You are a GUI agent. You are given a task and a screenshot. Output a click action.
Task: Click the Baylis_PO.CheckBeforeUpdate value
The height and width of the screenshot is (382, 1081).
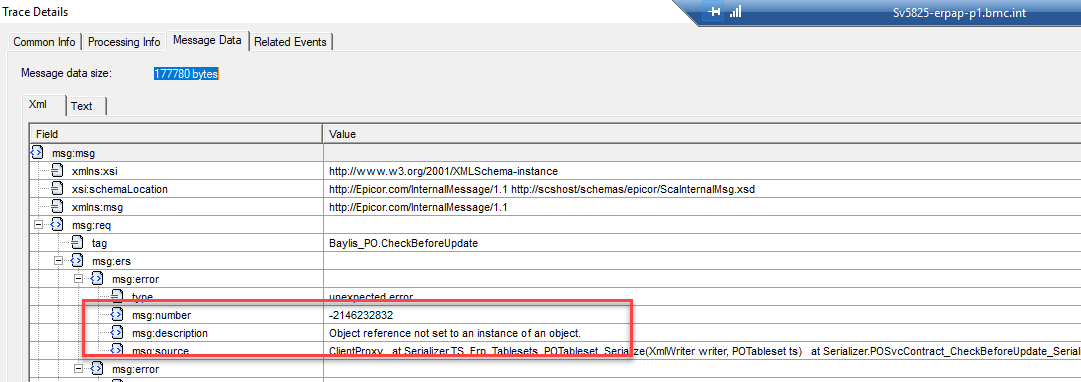[403, 243]
